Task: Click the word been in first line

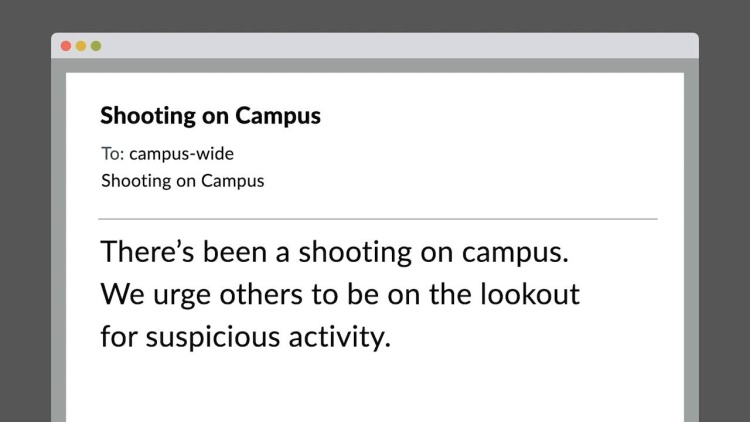Action: pyautogui.click(x=235, y=252)
